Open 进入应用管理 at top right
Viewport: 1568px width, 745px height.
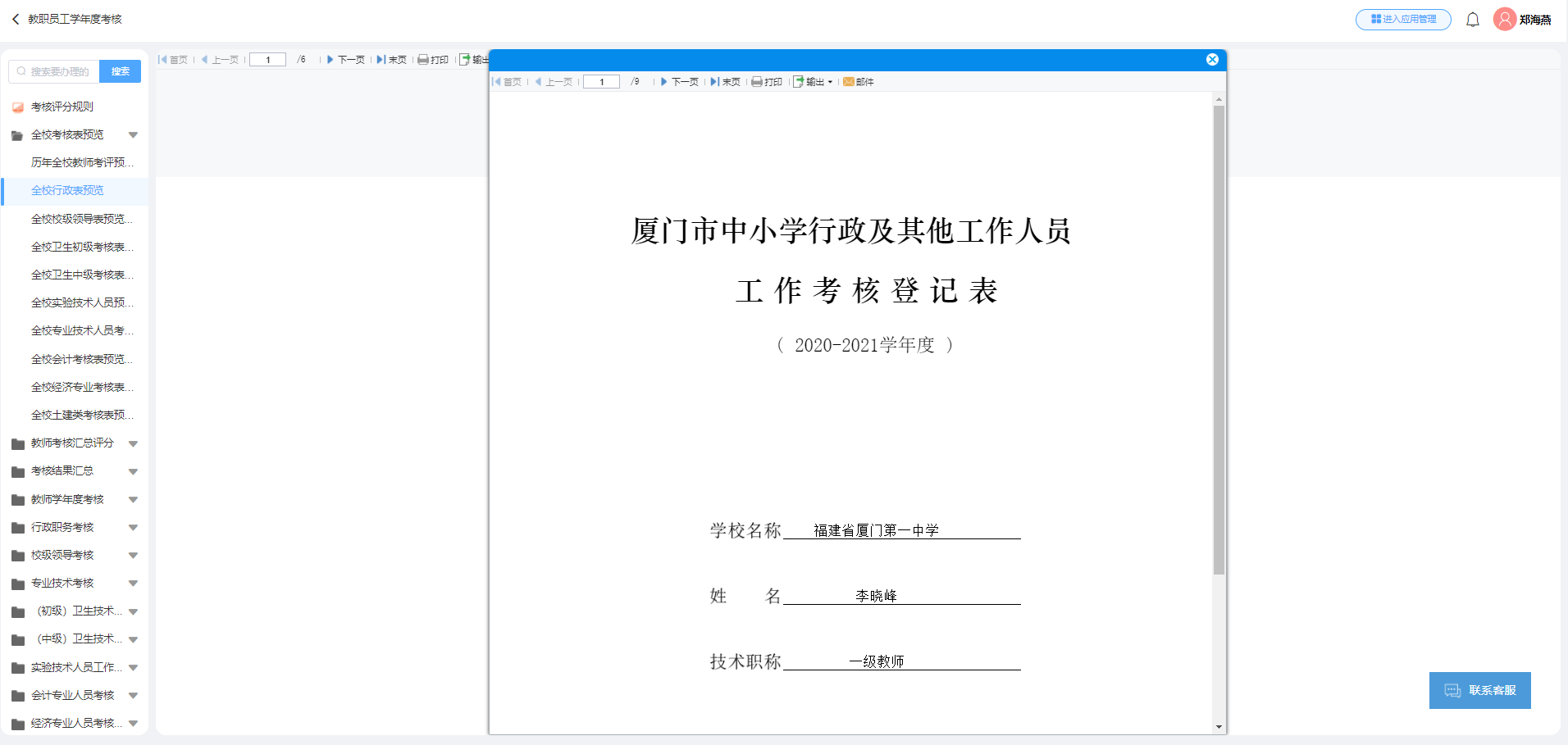pos(1402,19)
